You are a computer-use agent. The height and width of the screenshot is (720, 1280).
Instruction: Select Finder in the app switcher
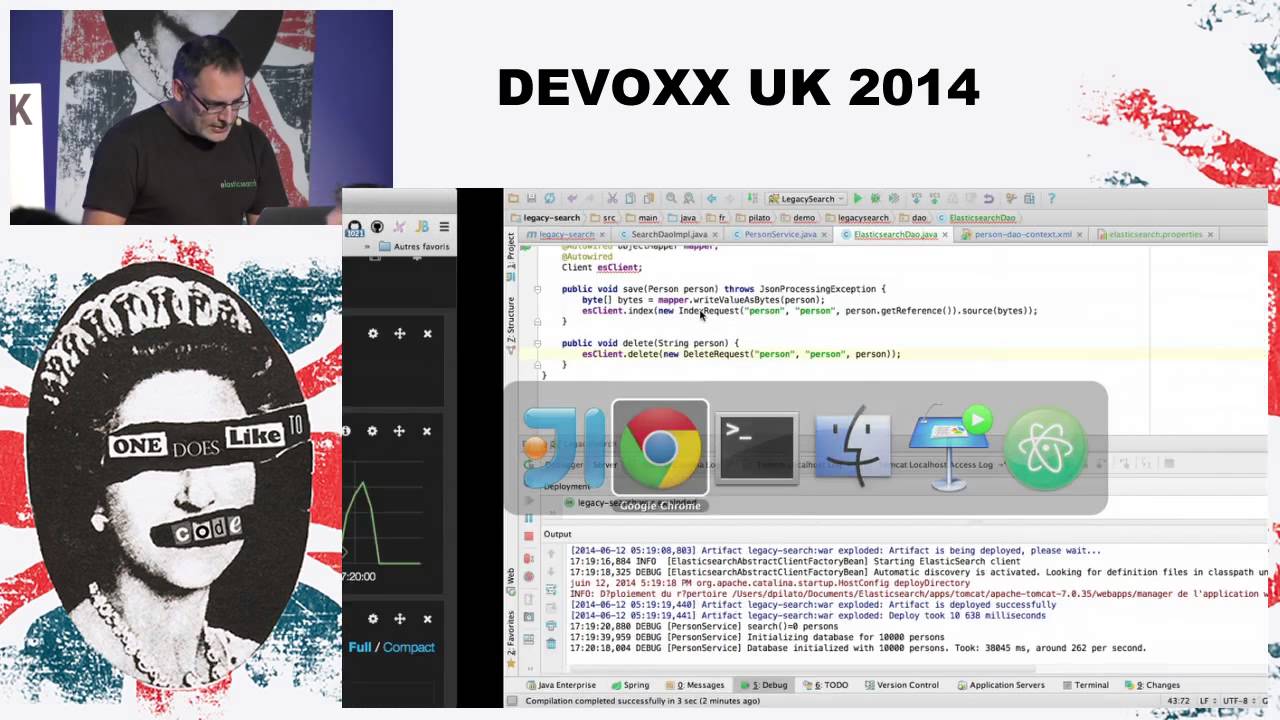pyautogui.click(x=853, y=447)
